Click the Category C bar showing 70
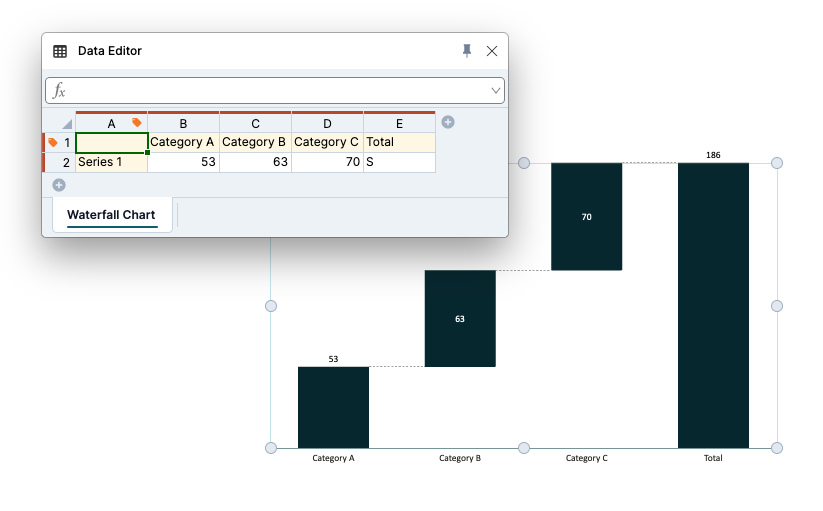This screenshot has width=823, height=511. (586, 217)
